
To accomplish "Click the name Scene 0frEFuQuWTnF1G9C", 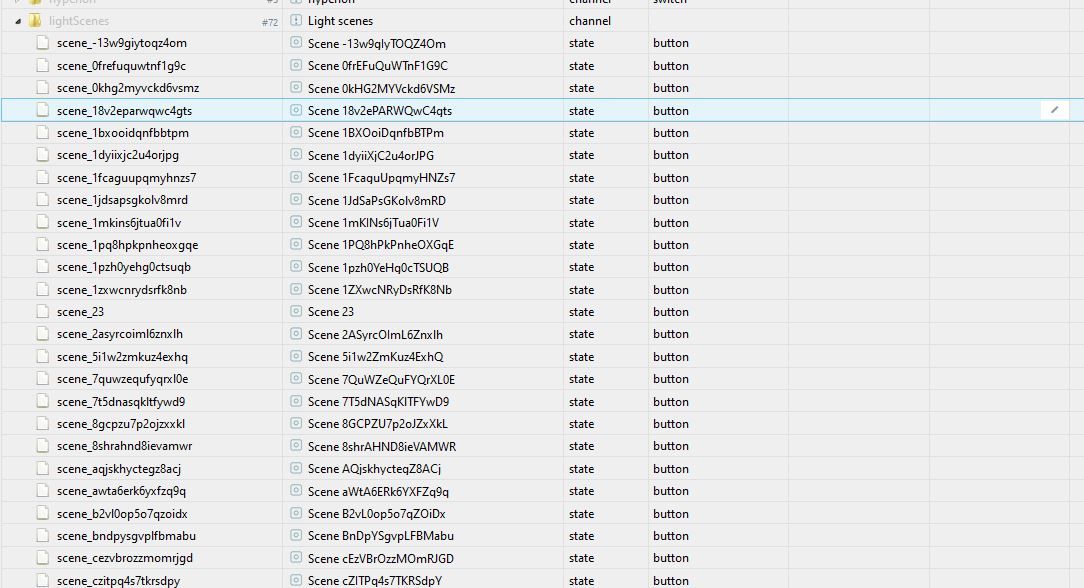I will (x=377, y=66).
